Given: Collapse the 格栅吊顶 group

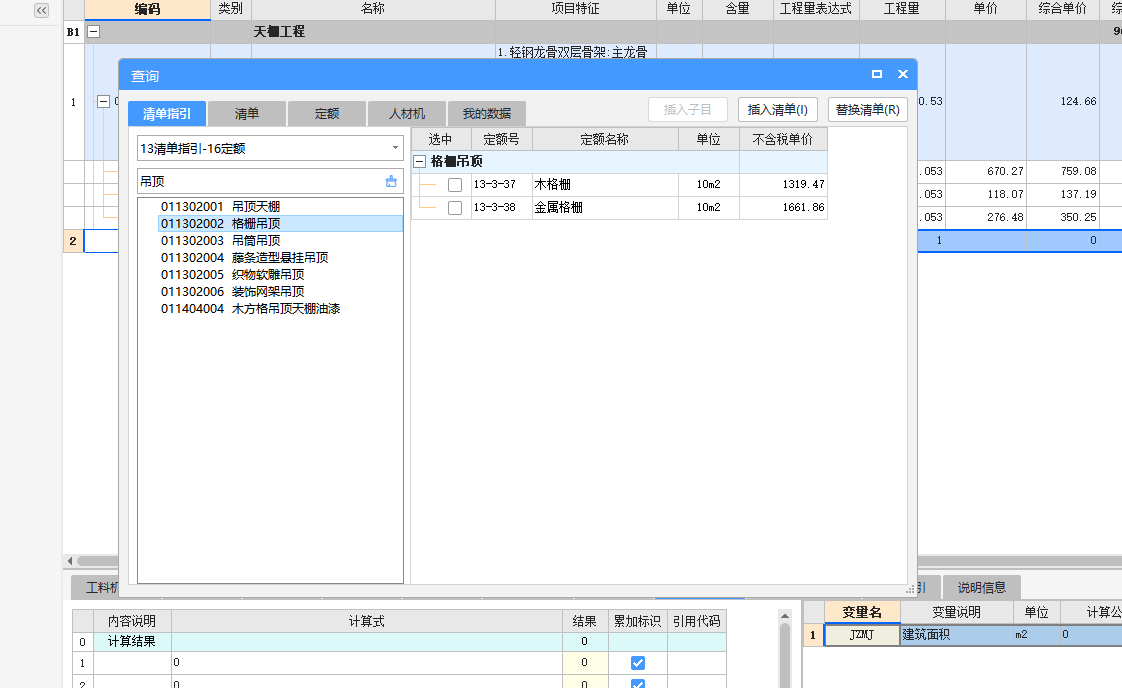Looking at the screenshot, I should (x=420, y=162).
